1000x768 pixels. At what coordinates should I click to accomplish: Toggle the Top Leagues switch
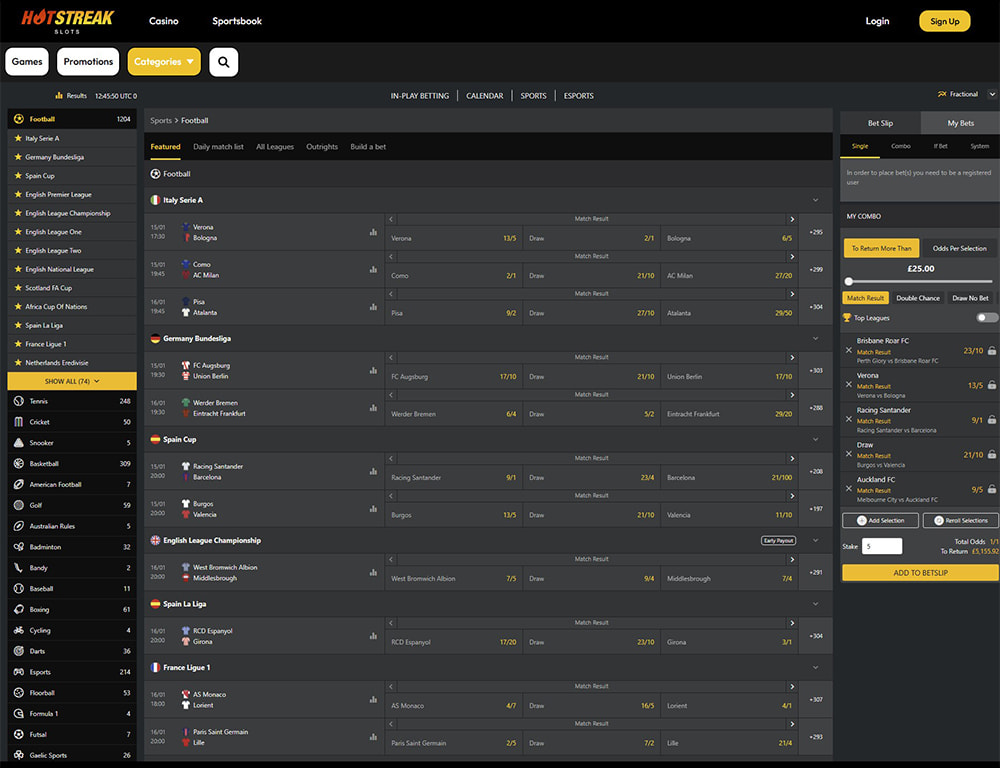pos(987,318)
